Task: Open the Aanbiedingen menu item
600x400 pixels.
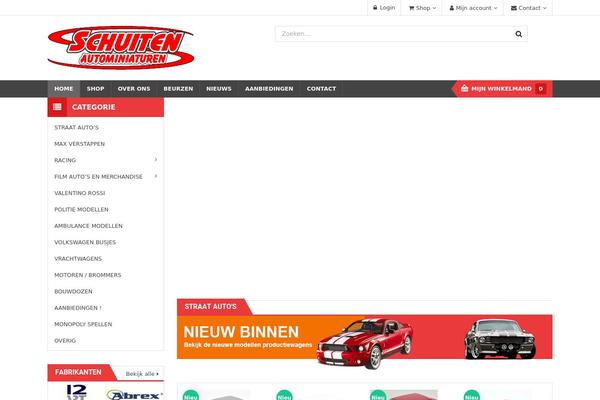Action: (269, 89)
